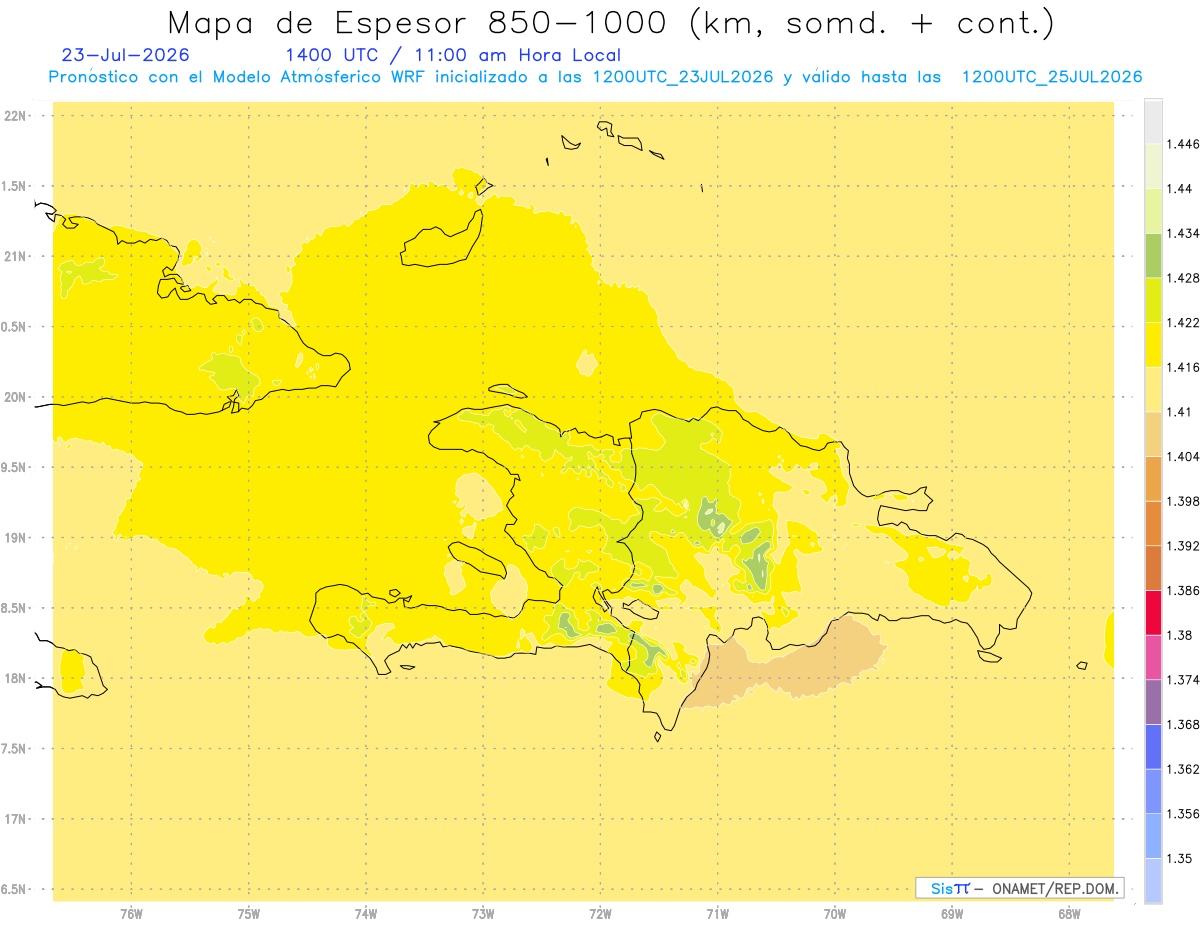Click the colorbar value '1.404'
The width and height of the screenshot is (1200, 927).
[x=1185, y=457]
